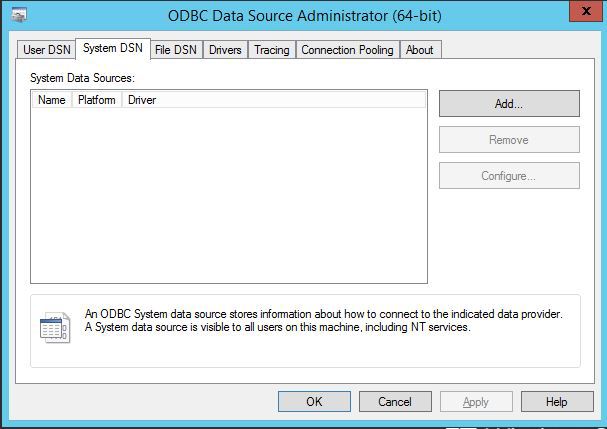Click the Remove button
Viewport: 607px width, 429px height.
(x=509, y=139)
